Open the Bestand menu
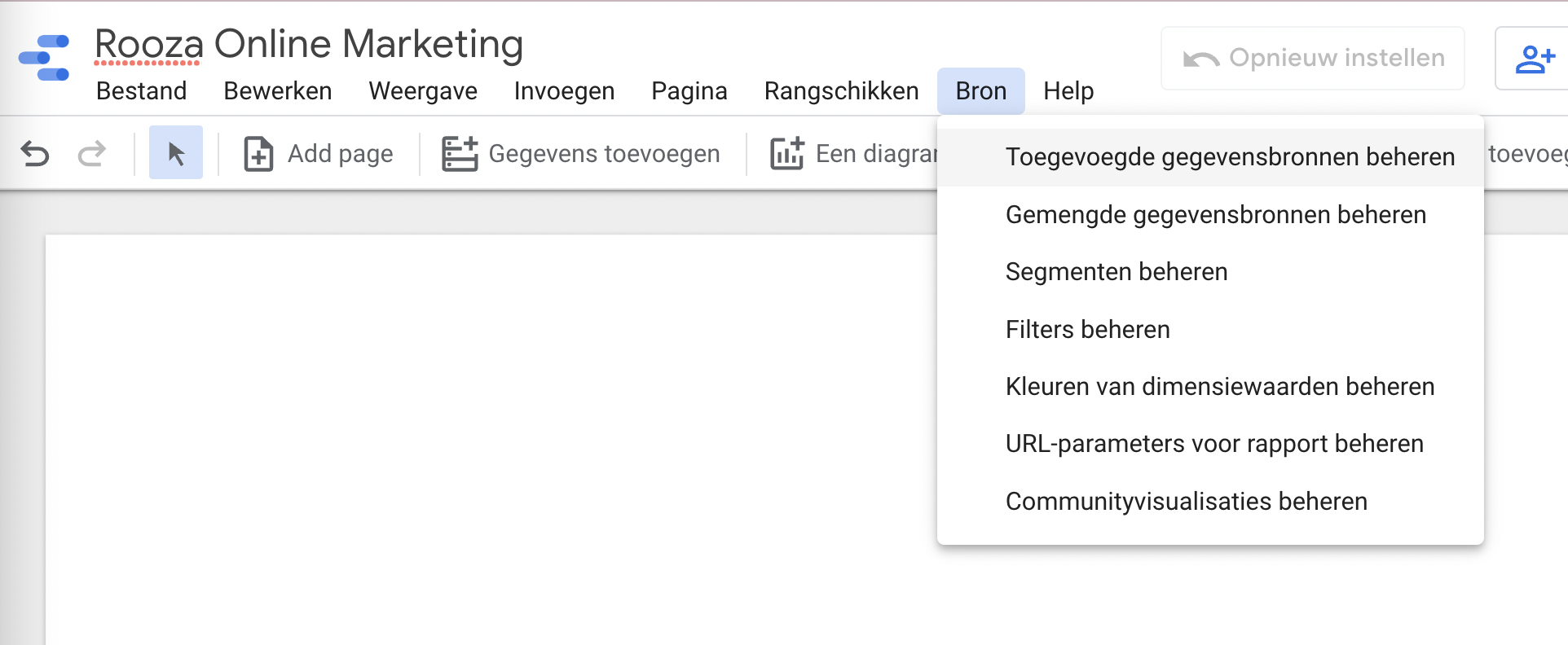The width and height of the screenshot is (1568, 645). click(x=142, y=91)
